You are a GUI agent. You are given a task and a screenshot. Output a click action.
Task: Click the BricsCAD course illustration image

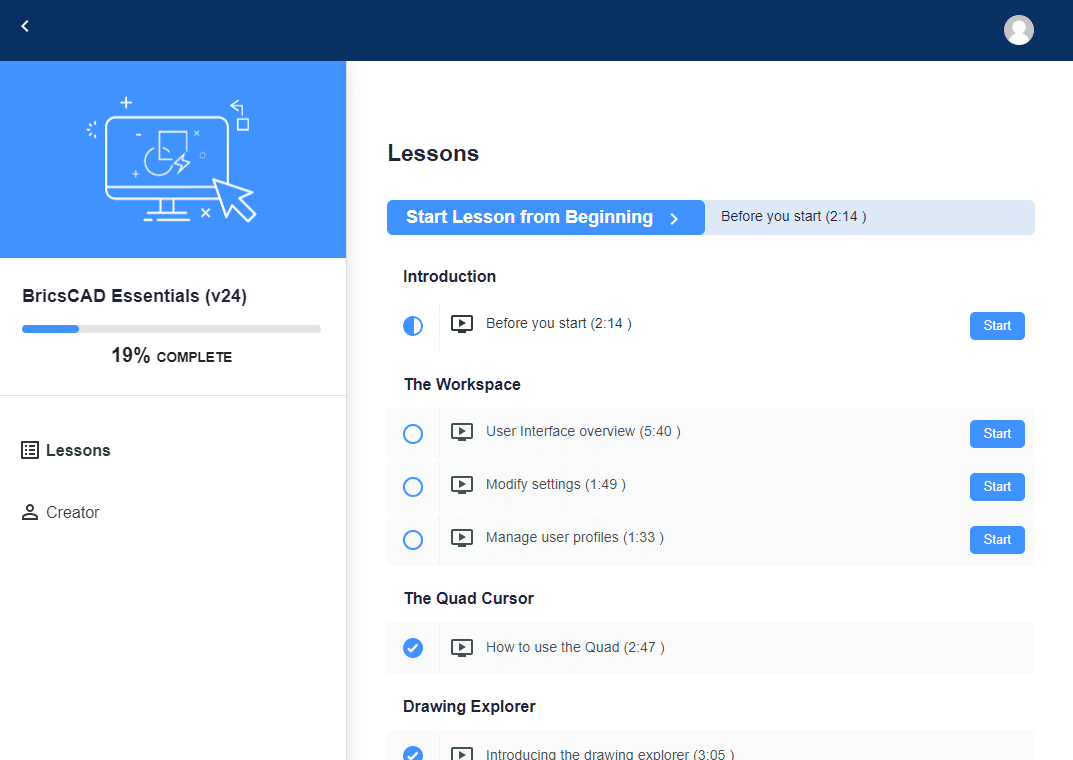pos(171,159)
